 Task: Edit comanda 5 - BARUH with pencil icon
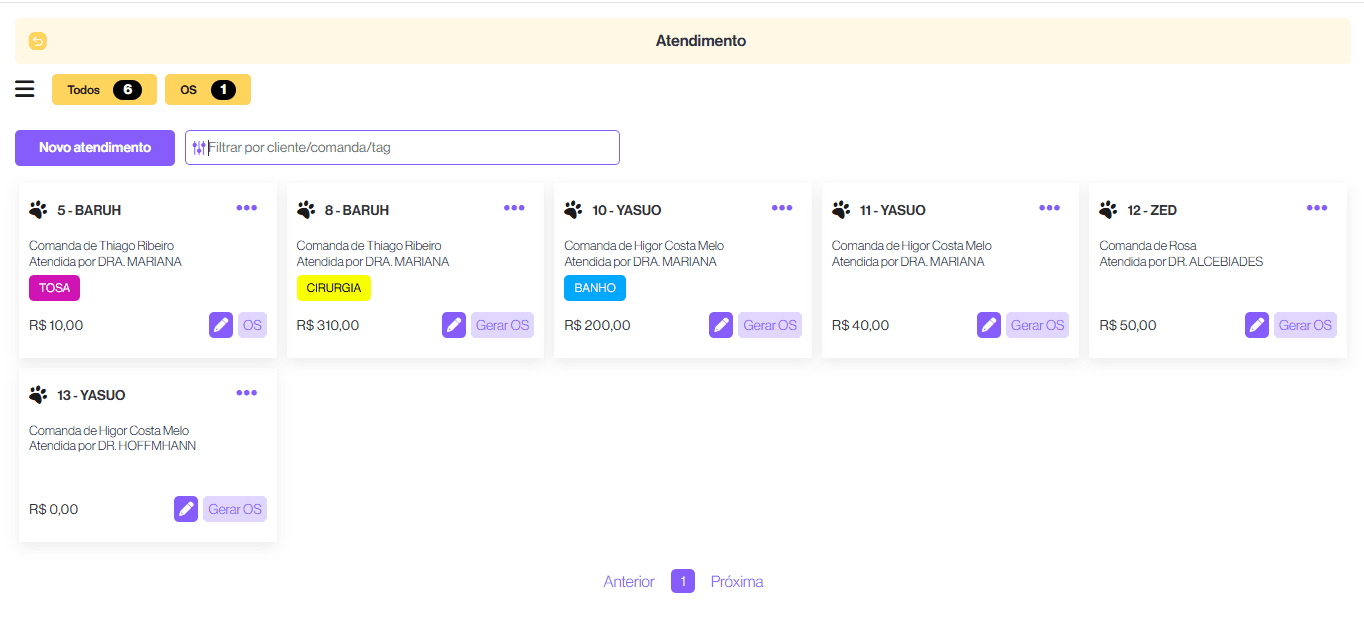221,325
